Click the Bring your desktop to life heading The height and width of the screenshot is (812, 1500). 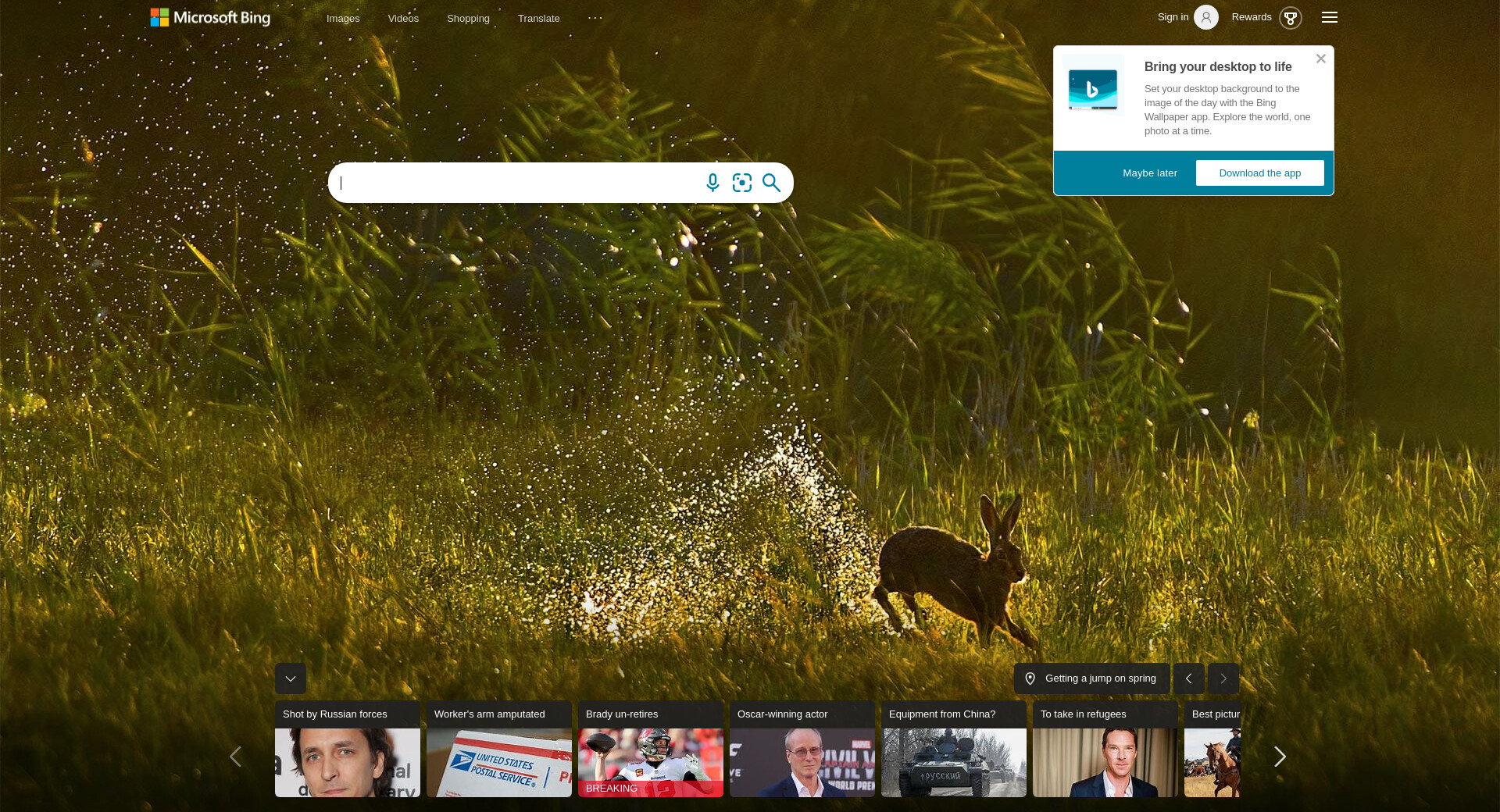pyautogui.click(x=1218, y=67)
